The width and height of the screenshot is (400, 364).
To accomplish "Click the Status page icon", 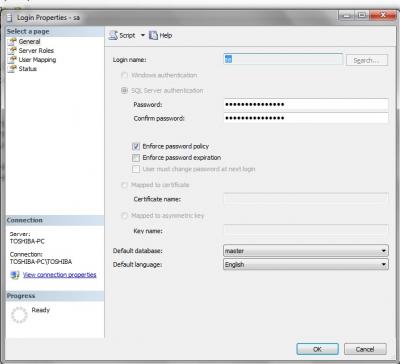I will pyautogui.click(x=12, y=69).
